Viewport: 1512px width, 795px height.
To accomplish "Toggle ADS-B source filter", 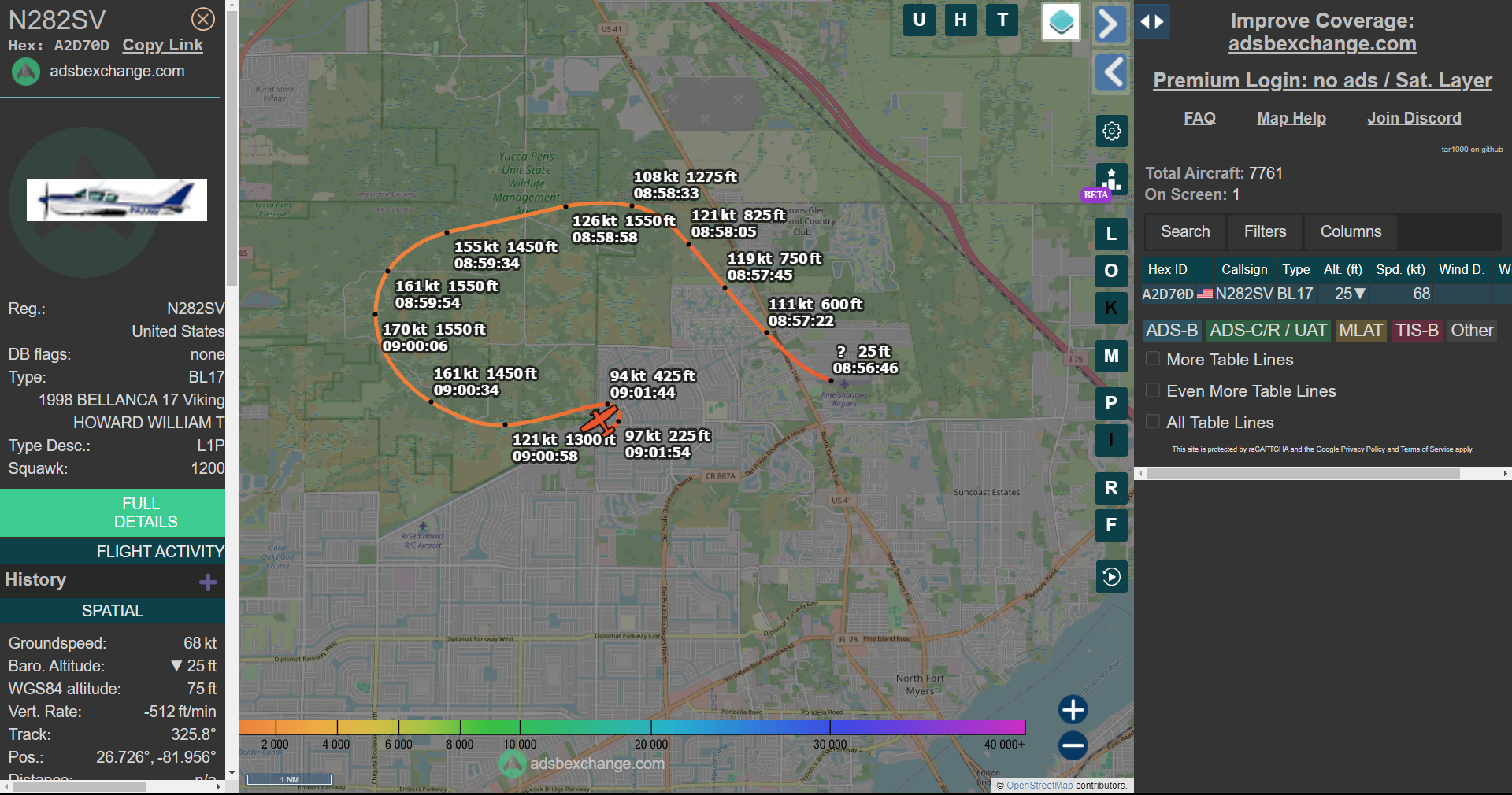I will pos(1172,331).
